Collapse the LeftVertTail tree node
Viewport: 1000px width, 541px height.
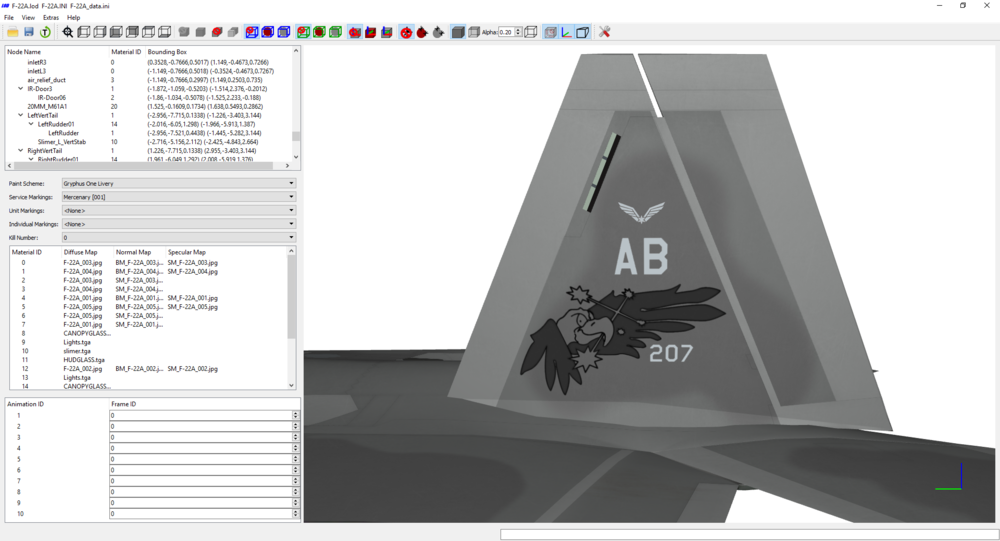pyautogui.click(x=20, y=115)
